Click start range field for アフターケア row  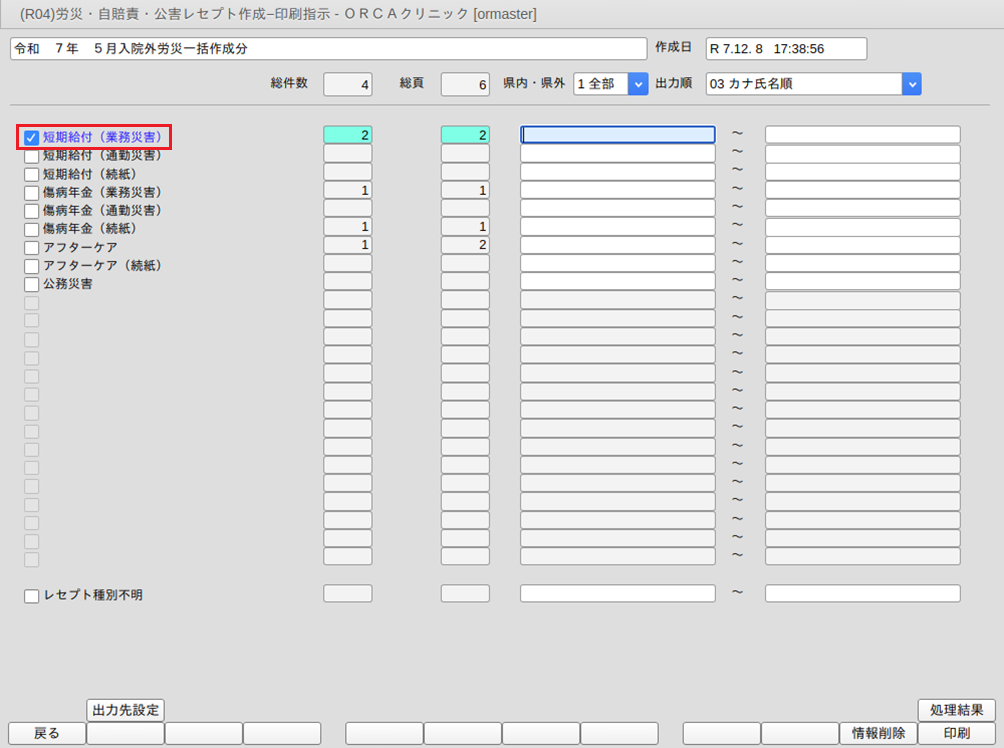[618, 245]
